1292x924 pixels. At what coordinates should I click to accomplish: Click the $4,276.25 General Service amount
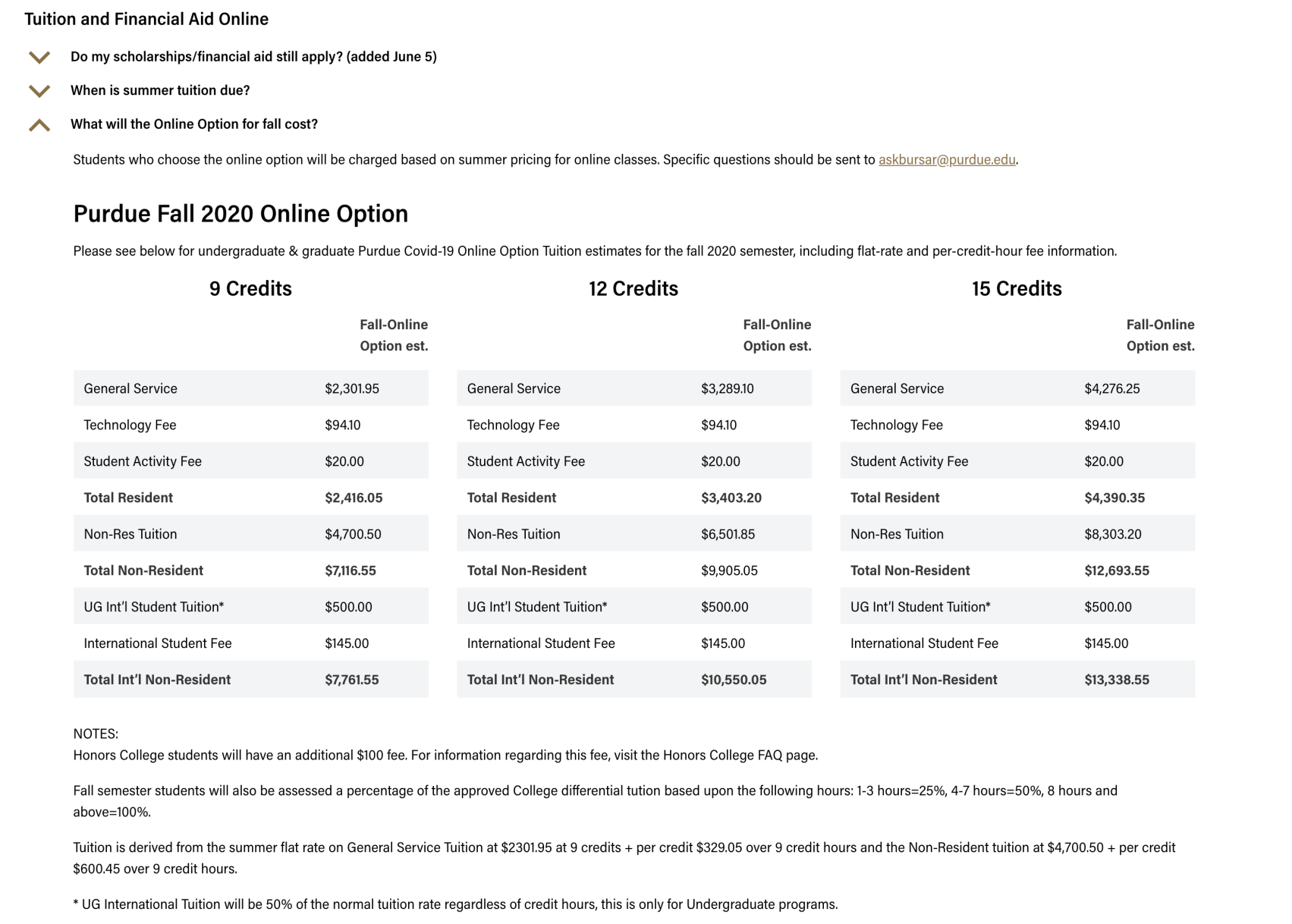pos(1111,388)
